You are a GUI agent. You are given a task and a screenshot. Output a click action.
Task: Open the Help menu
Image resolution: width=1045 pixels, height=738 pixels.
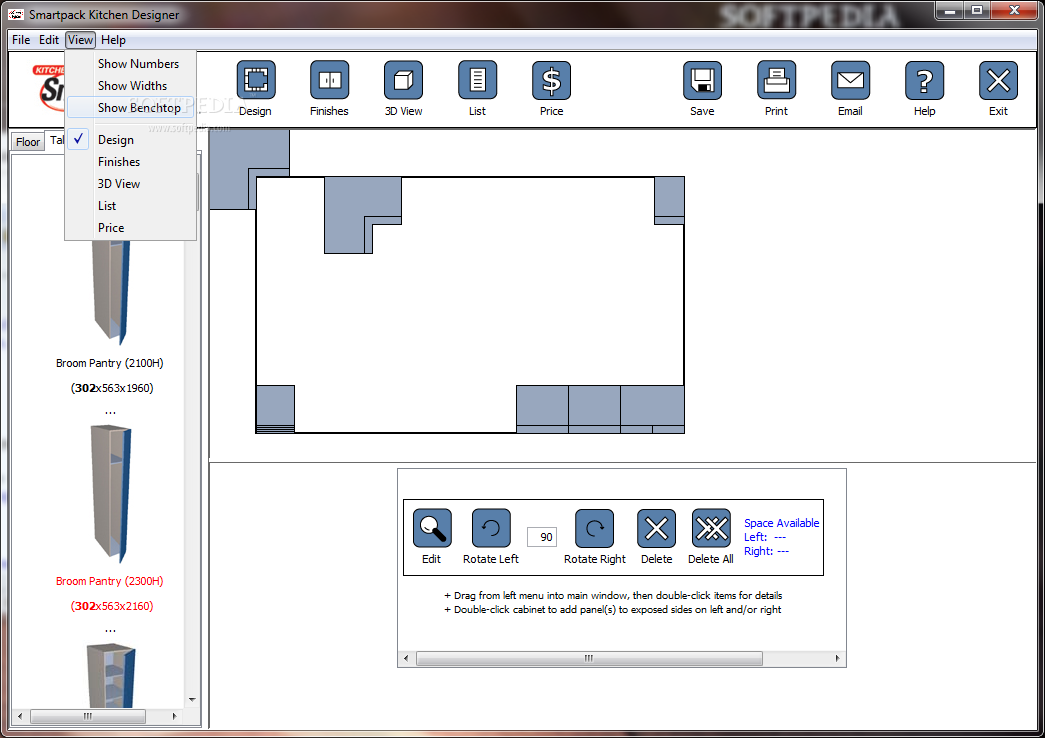[113, 39]
